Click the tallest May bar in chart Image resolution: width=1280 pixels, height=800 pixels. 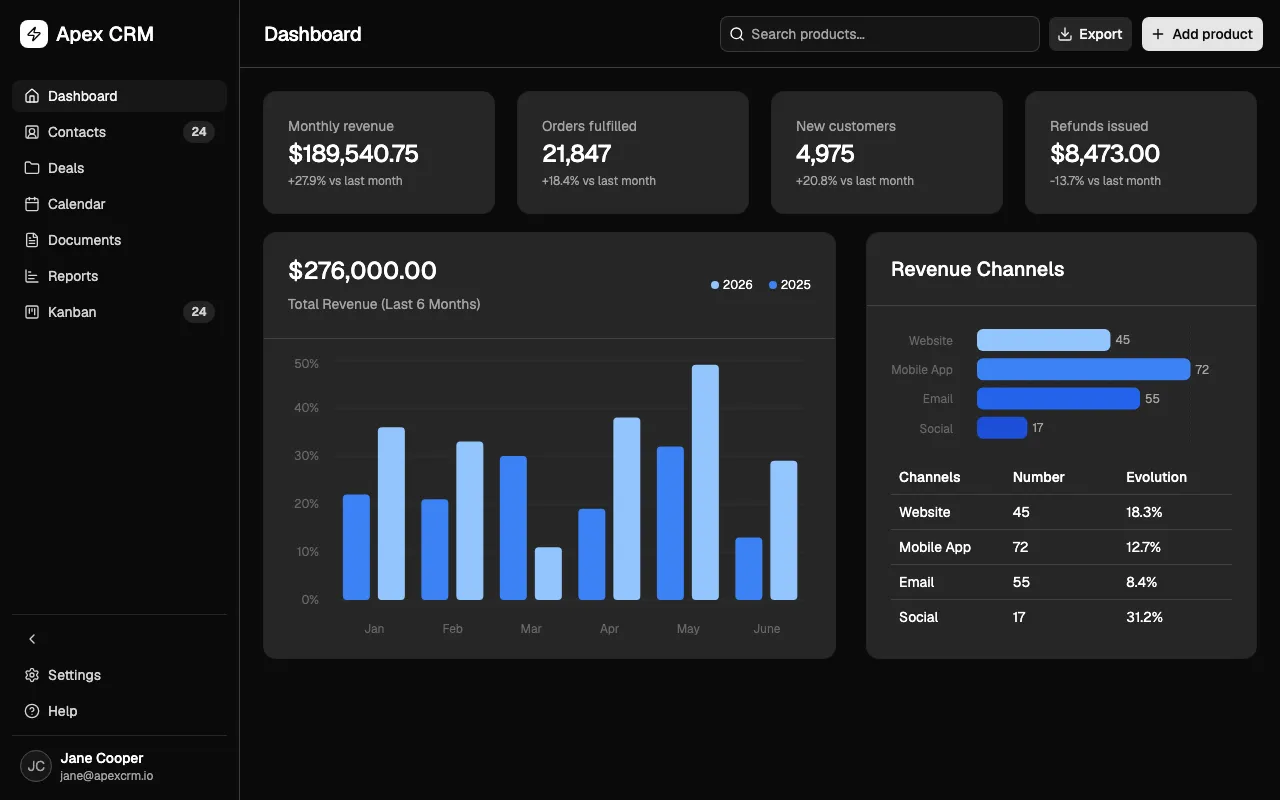click(705, 482)
